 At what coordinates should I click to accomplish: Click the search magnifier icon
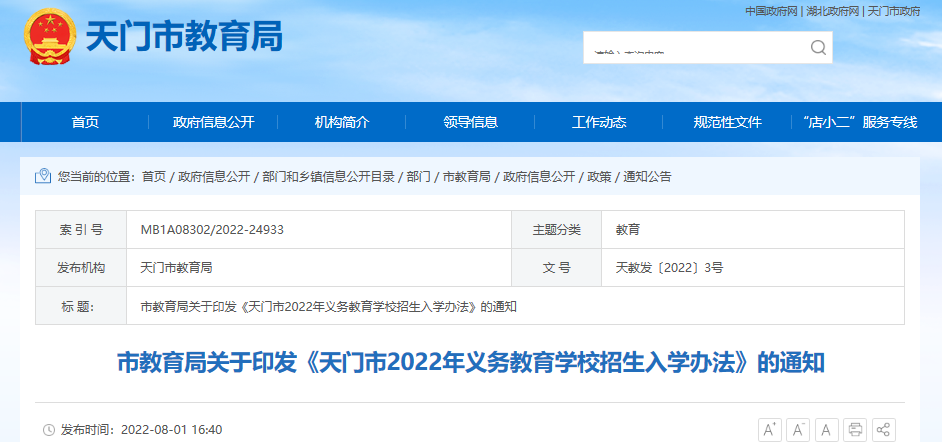click(x=818, y=47)
